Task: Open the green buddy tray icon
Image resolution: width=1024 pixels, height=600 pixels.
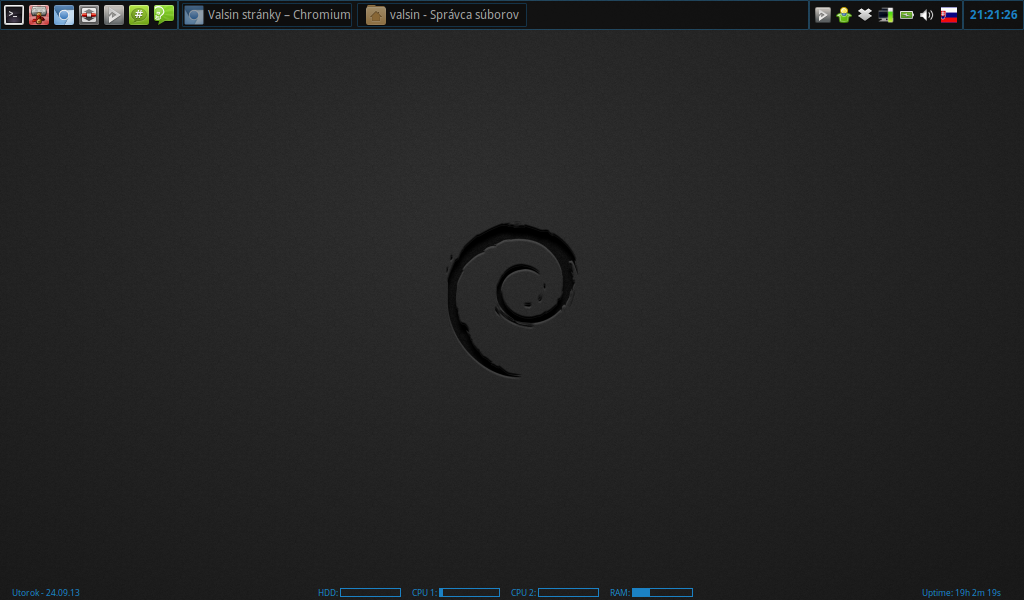Action: (844, 15)
